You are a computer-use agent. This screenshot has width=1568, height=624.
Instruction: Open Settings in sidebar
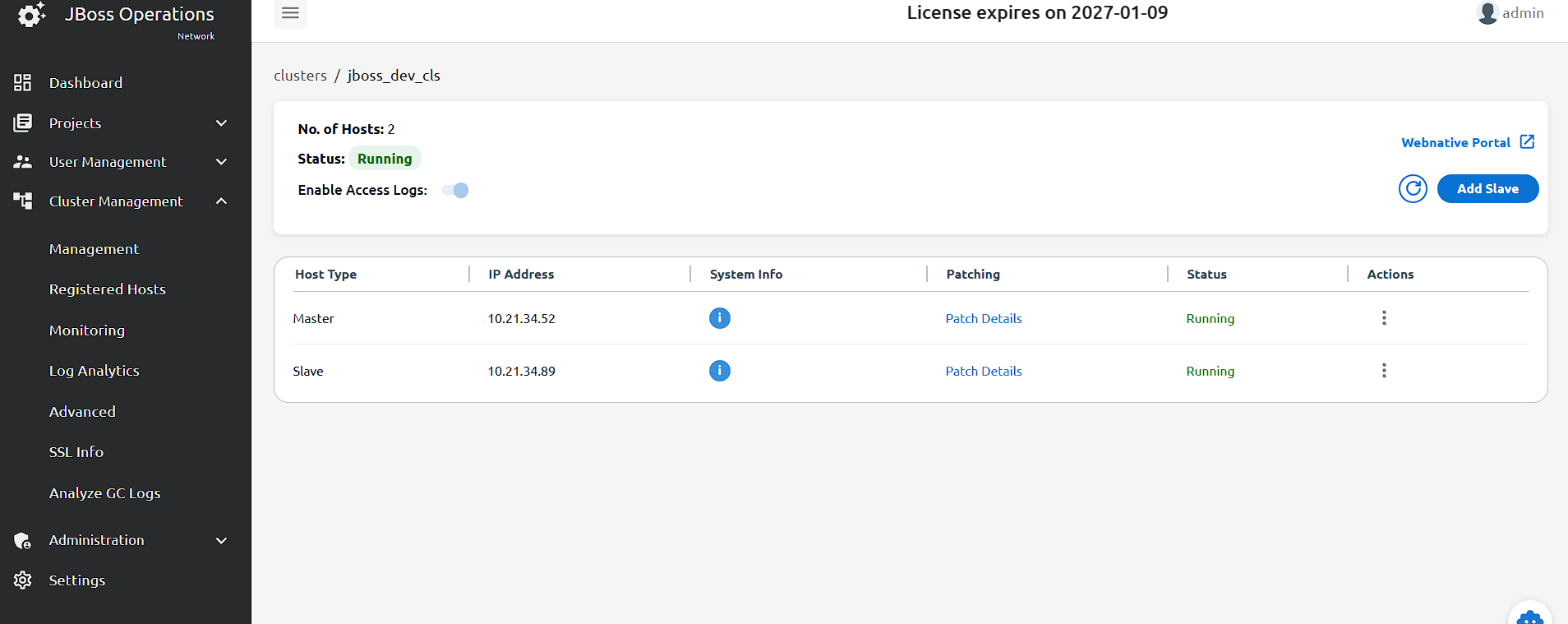tap(76, 580)
